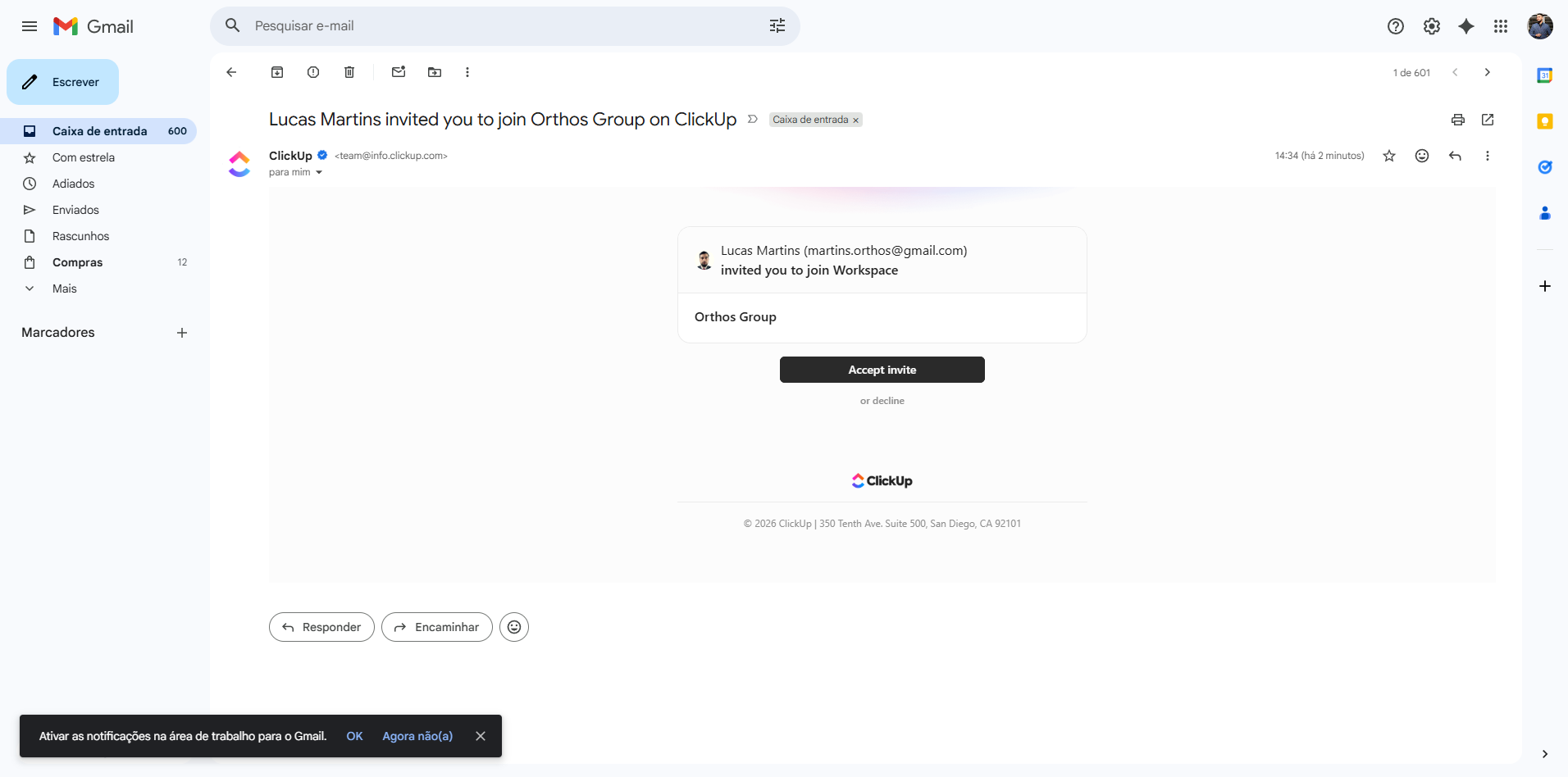Toggle the main menu hamburger icon
1568x777 pixels.
pyautogui.click(x=30, y=26)
